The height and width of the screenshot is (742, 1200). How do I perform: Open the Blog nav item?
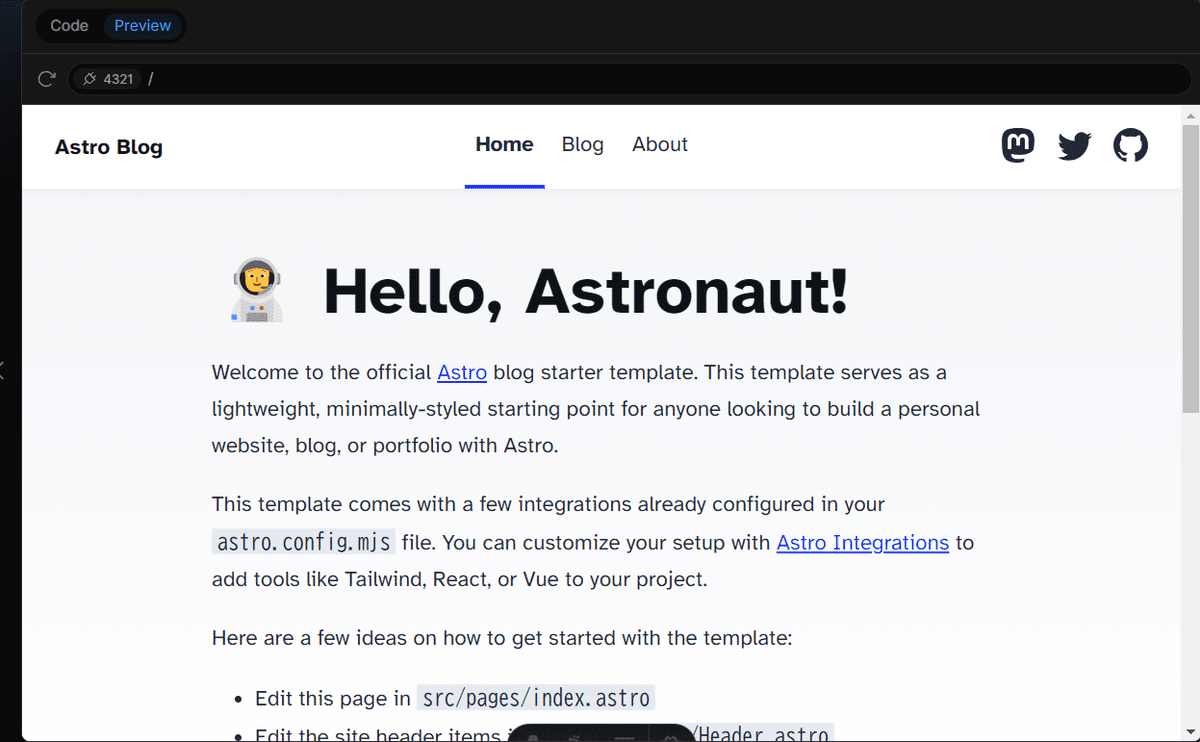tap(582, 145)
